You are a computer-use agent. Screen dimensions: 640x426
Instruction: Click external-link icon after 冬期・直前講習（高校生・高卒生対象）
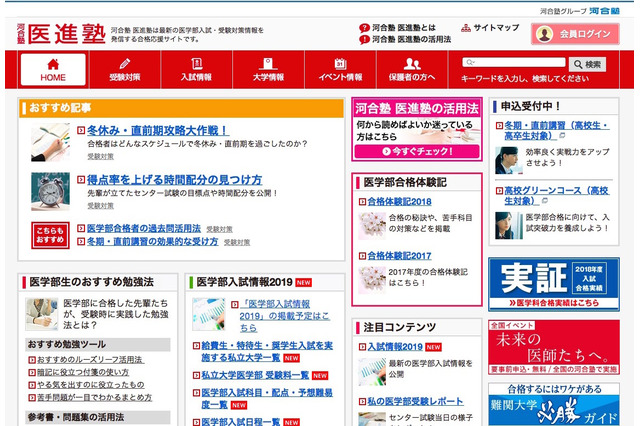pos(562,135)
